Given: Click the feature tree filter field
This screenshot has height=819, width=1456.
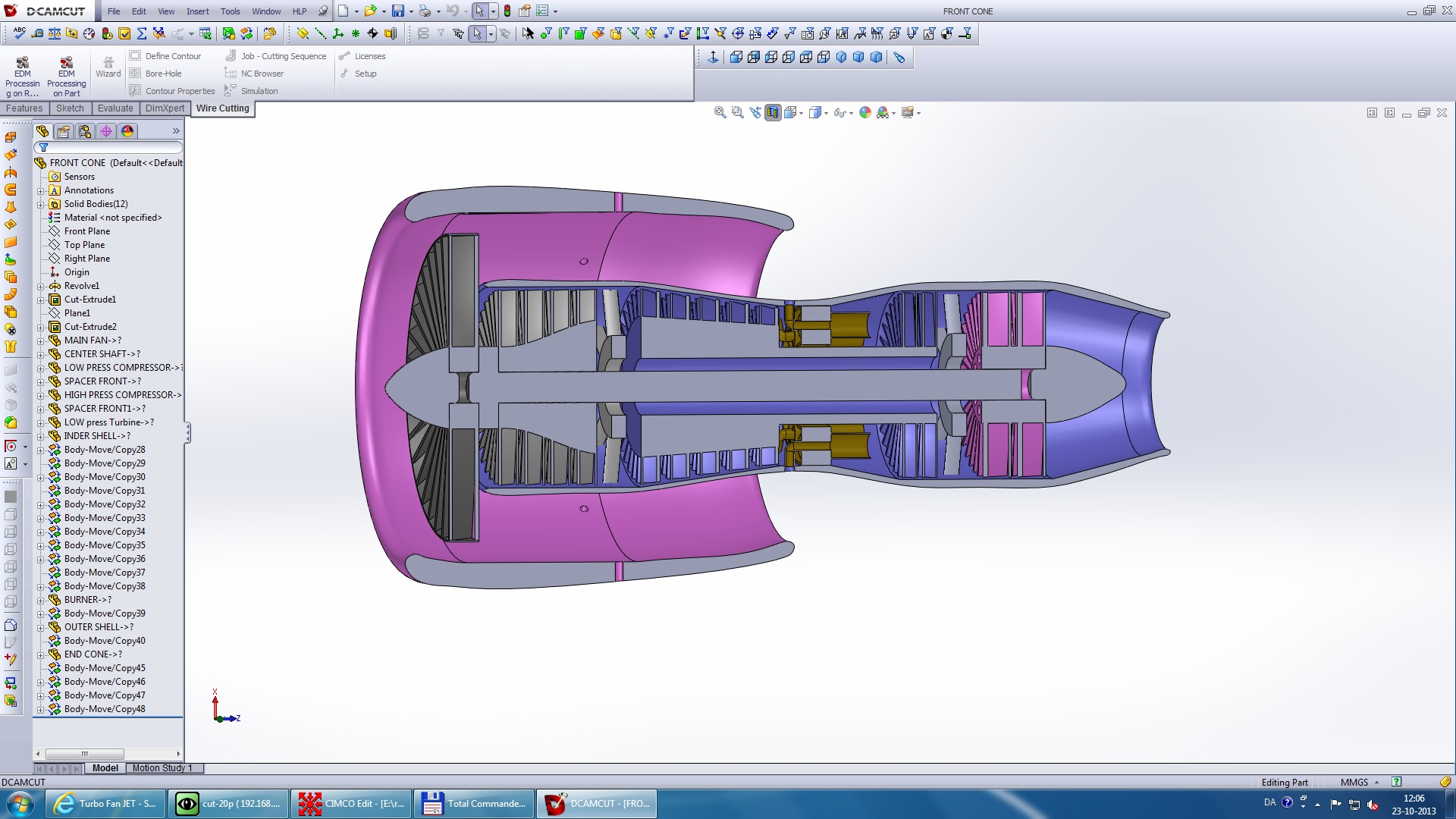Looking at the screenshot, I should [109, 148].
